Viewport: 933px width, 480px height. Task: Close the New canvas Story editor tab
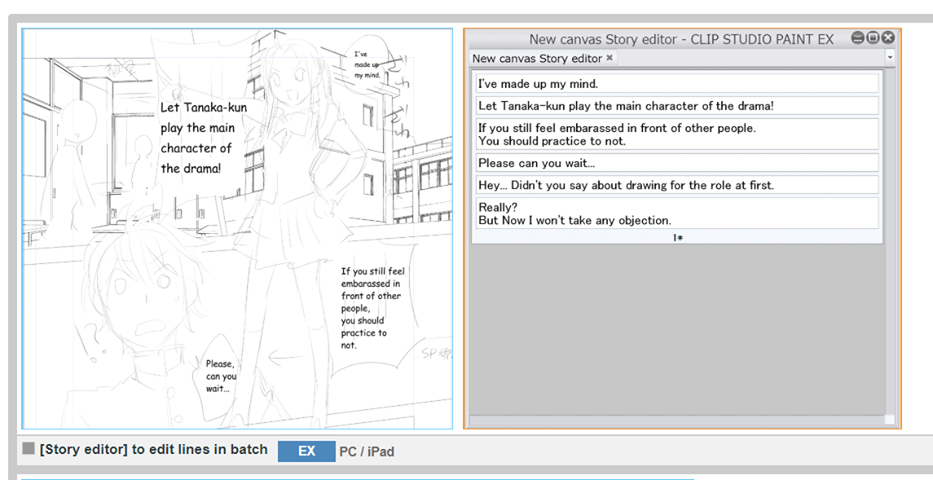click(610, 59)
